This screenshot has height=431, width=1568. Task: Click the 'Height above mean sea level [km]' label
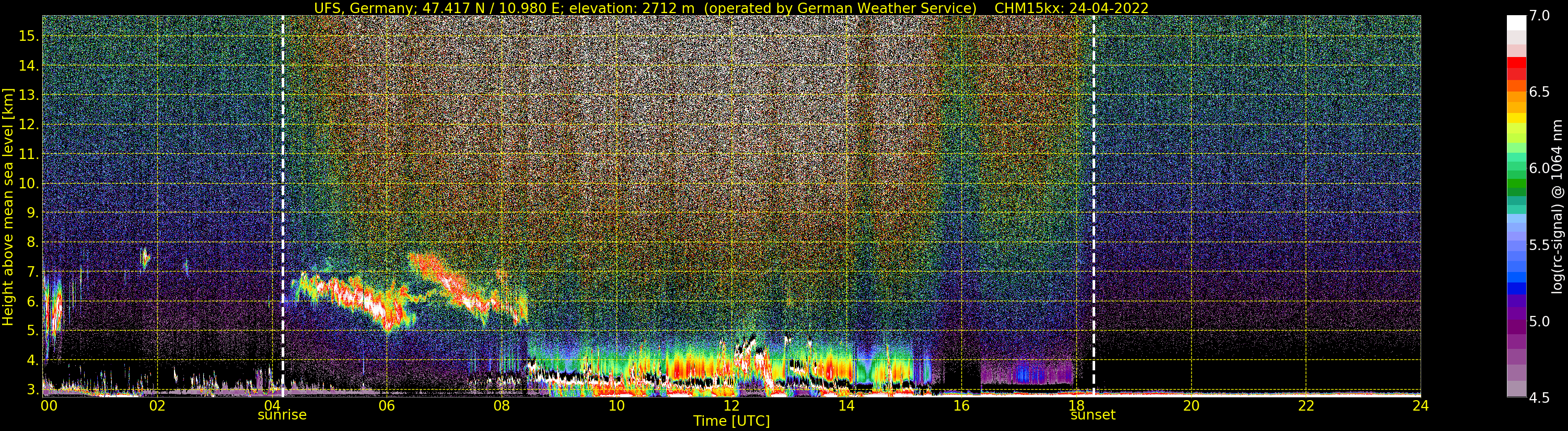click(8, 207)
